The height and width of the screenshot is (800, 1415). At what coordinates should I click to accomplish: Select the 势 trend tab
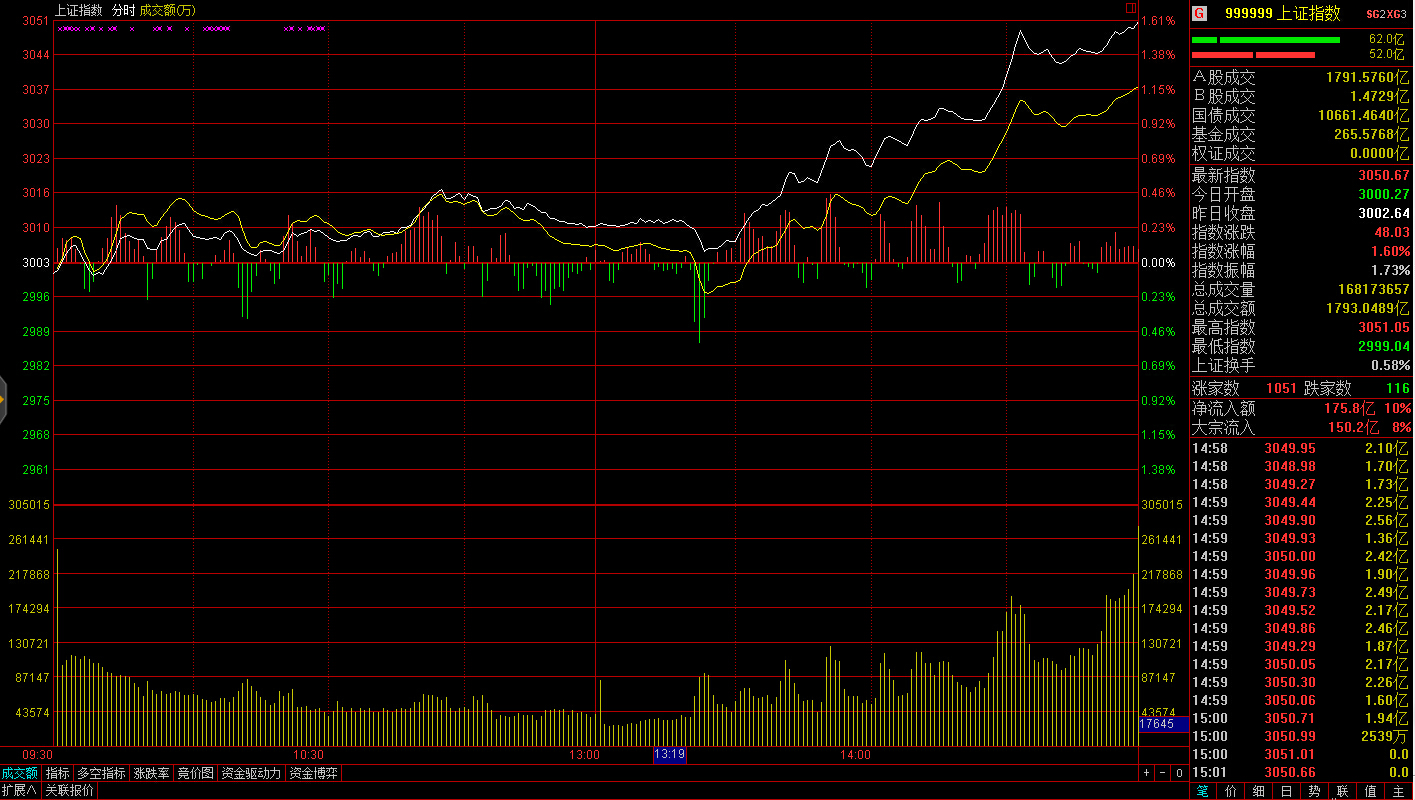[x=1314, y=791]
